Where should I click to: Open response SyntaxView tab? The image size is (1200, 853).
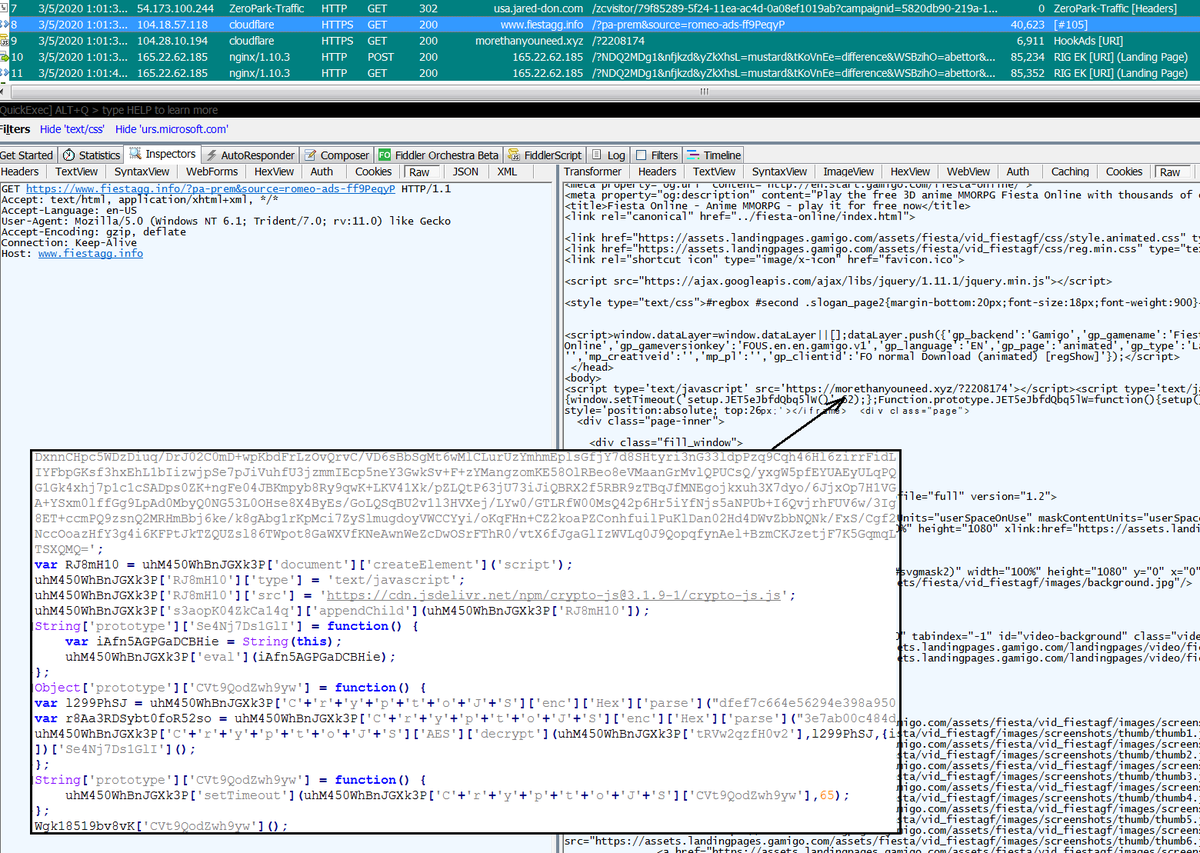pos(780,171)
